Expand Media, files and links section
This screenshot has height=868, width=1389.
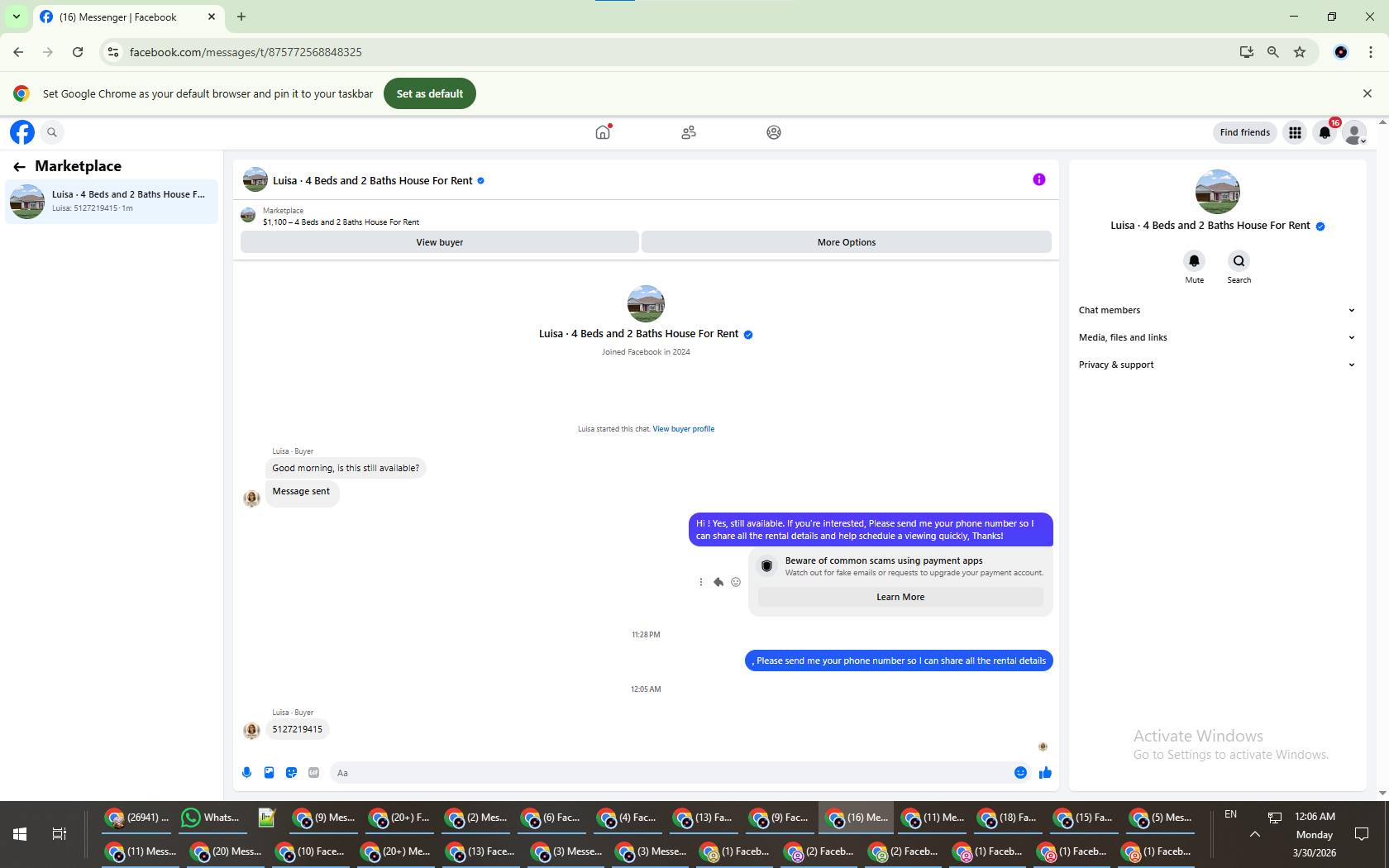pyautogui.click(x=1217, y=337)
